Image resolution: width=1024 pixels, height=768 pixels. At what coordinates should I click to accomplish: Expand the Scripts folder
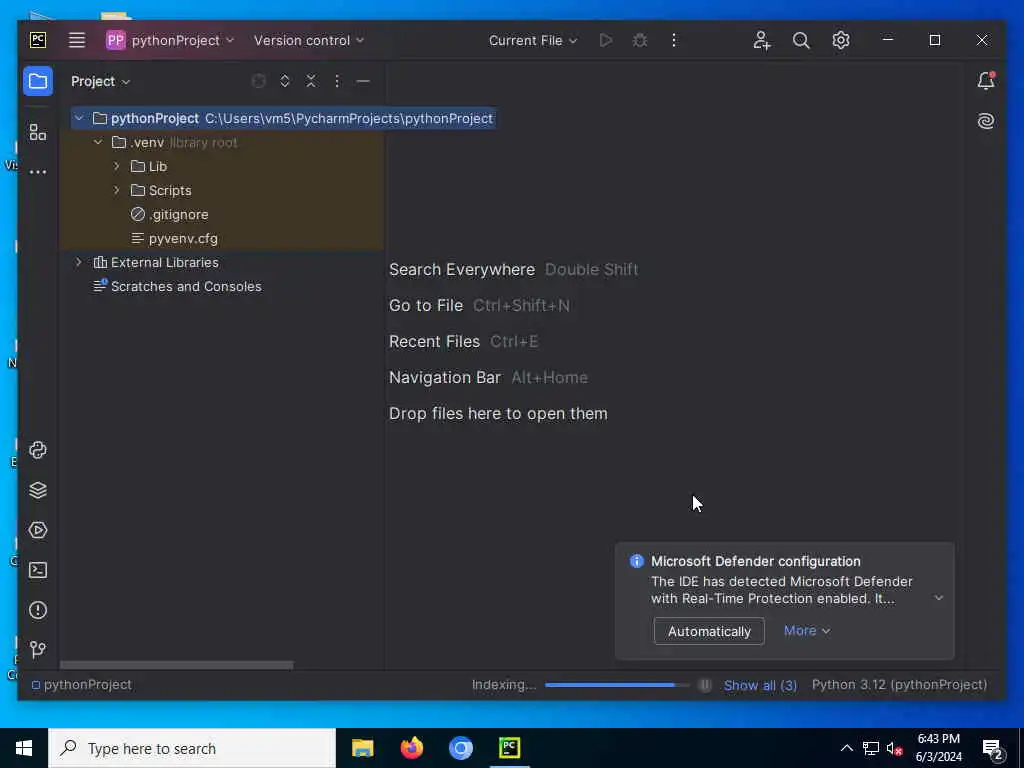point(117,191)
